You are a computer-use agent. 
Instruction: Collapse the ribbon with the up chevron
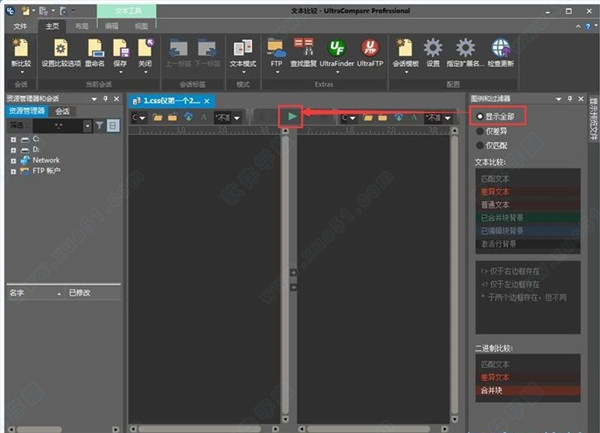tap(578, 26)
